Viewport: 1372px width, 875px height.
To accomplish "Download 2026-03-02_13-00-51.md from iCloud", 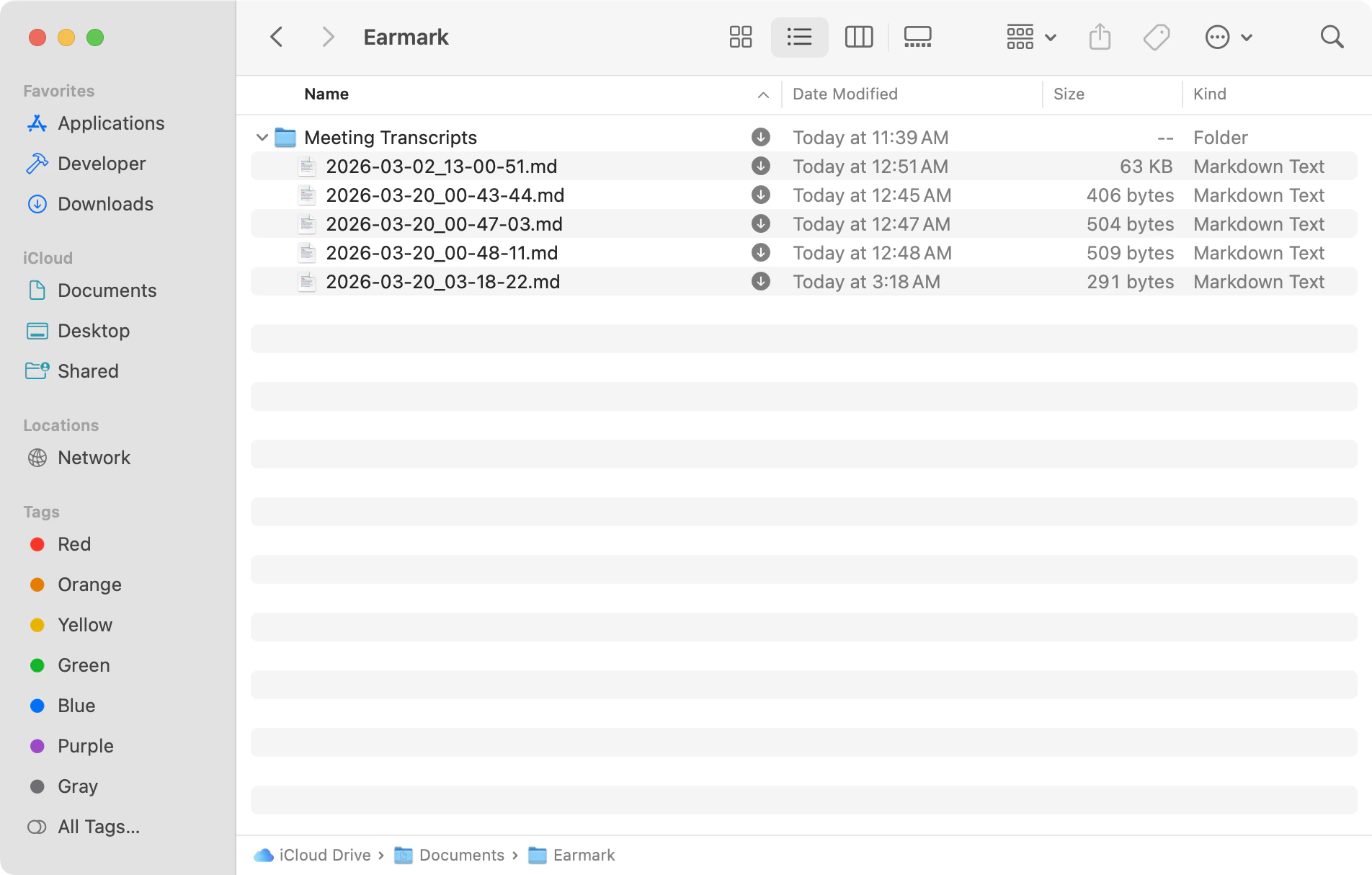I will (x=760, y=166).
